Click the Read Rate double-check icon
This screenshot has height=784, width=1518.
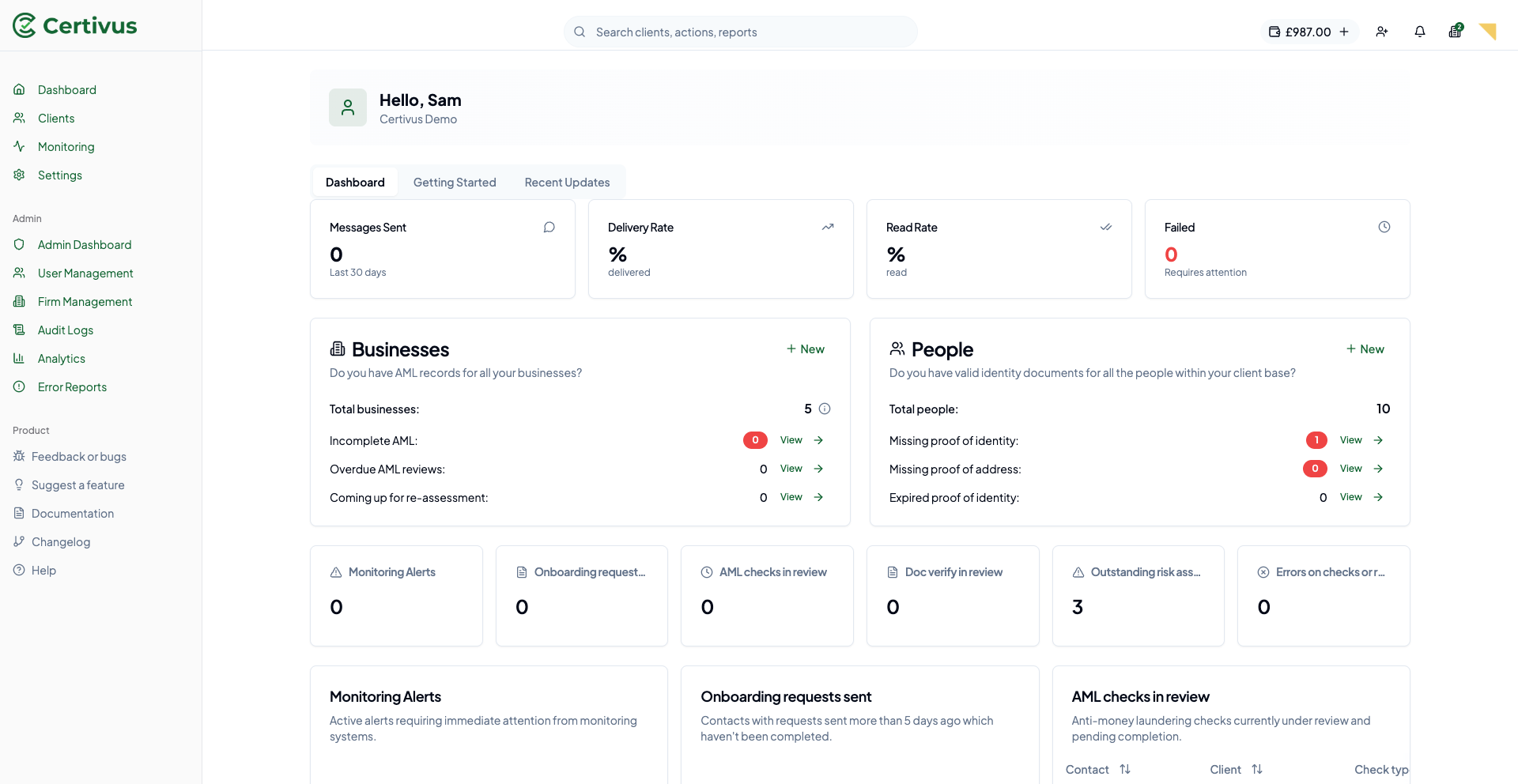tap(1106, 227)
